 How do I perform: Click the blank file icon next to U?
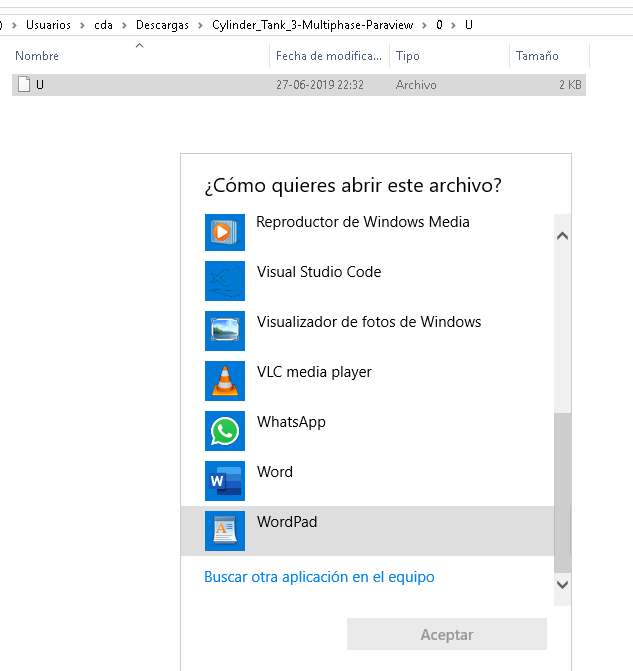[x=24, y=85]
